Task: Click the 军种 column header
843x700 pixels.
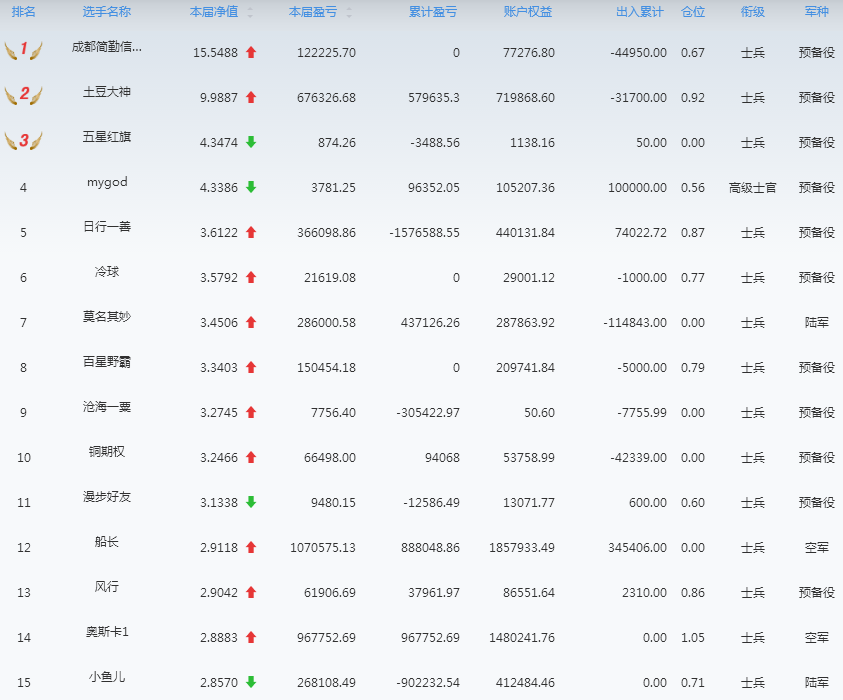Action: (x=817, y=12)
